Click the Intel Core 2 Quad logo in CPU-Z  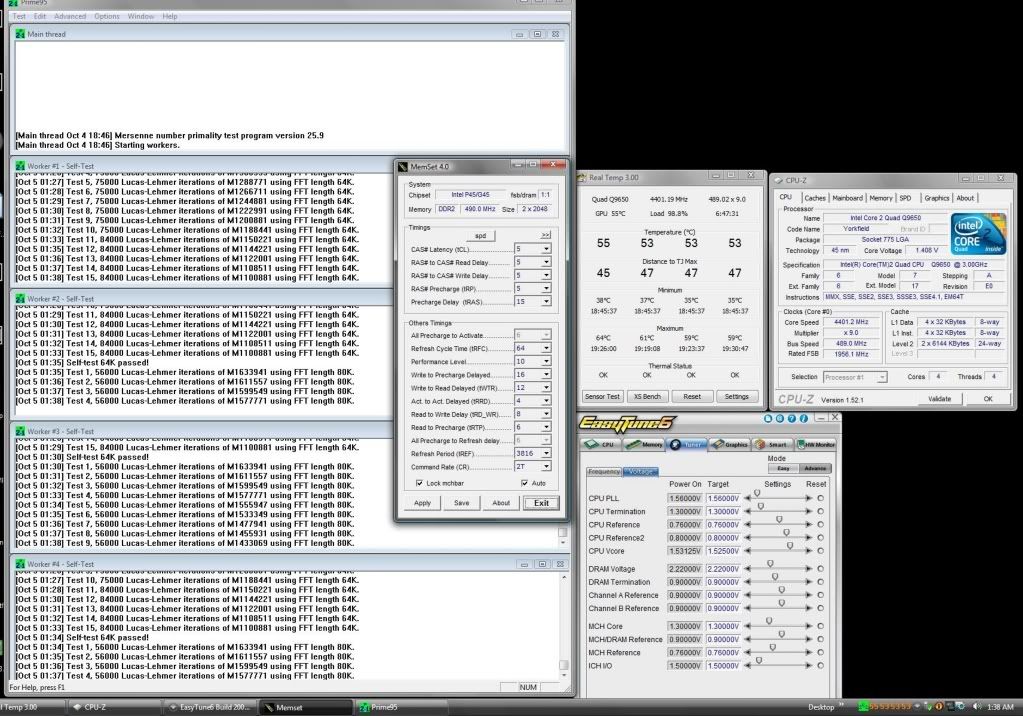pos(977,234)
